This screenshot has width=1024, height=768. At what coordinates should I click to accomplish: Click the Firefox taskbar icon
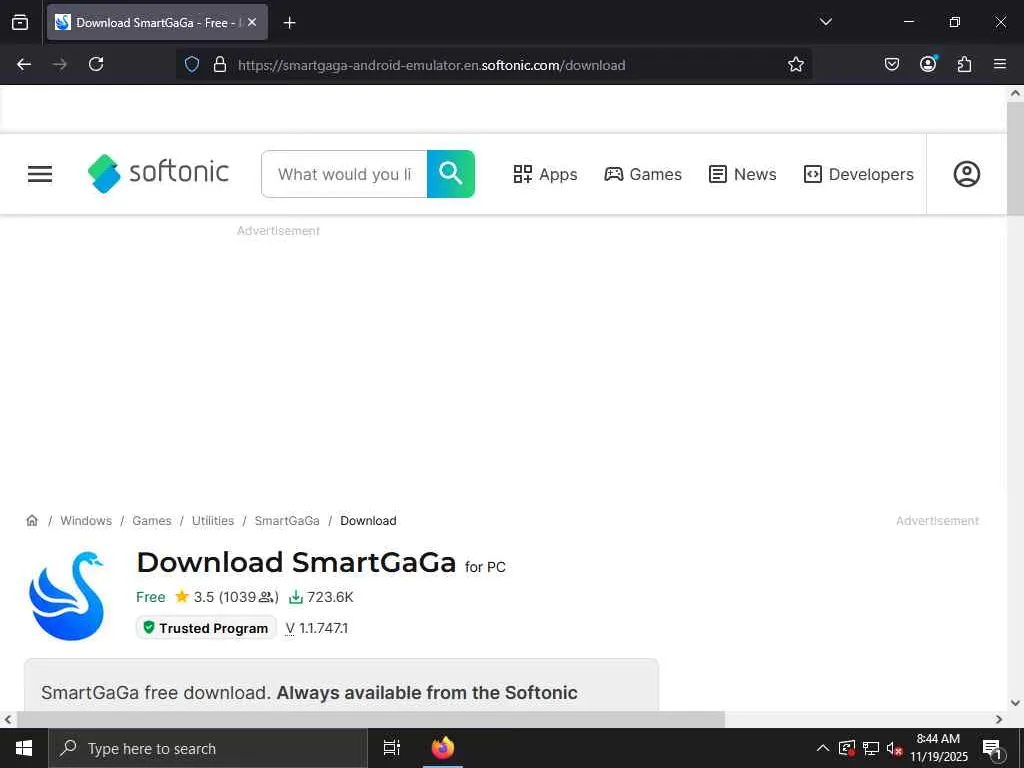coord(443,748)
